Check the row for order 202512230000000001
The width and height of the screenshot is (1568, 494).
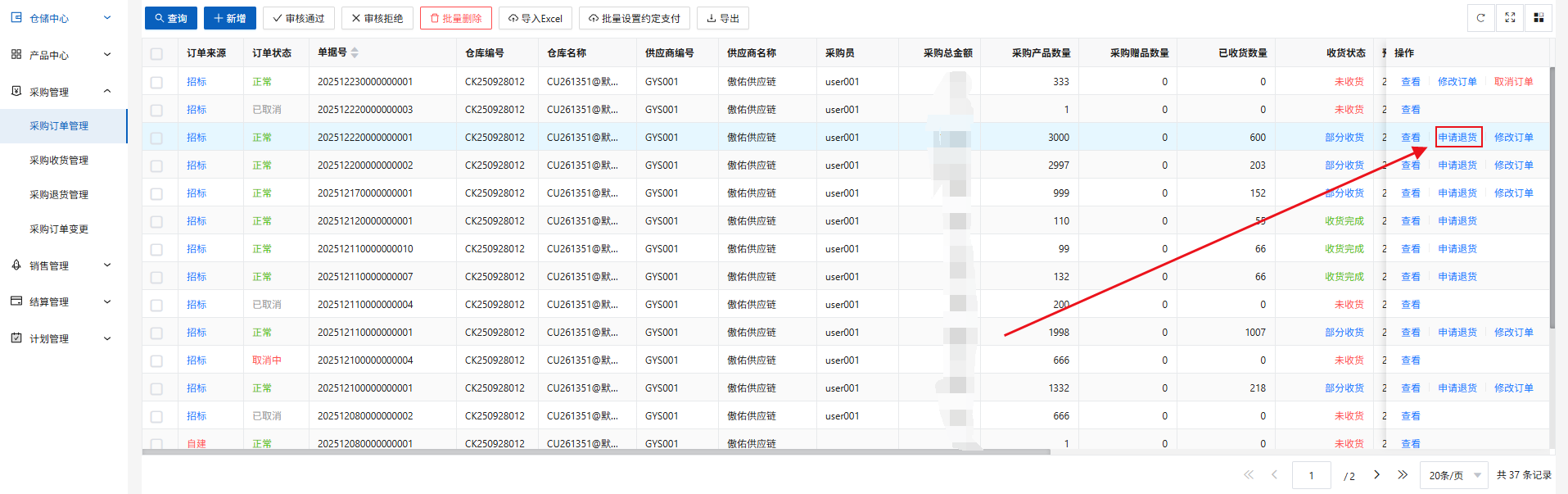pyautogui.click(x=156, y=82)
